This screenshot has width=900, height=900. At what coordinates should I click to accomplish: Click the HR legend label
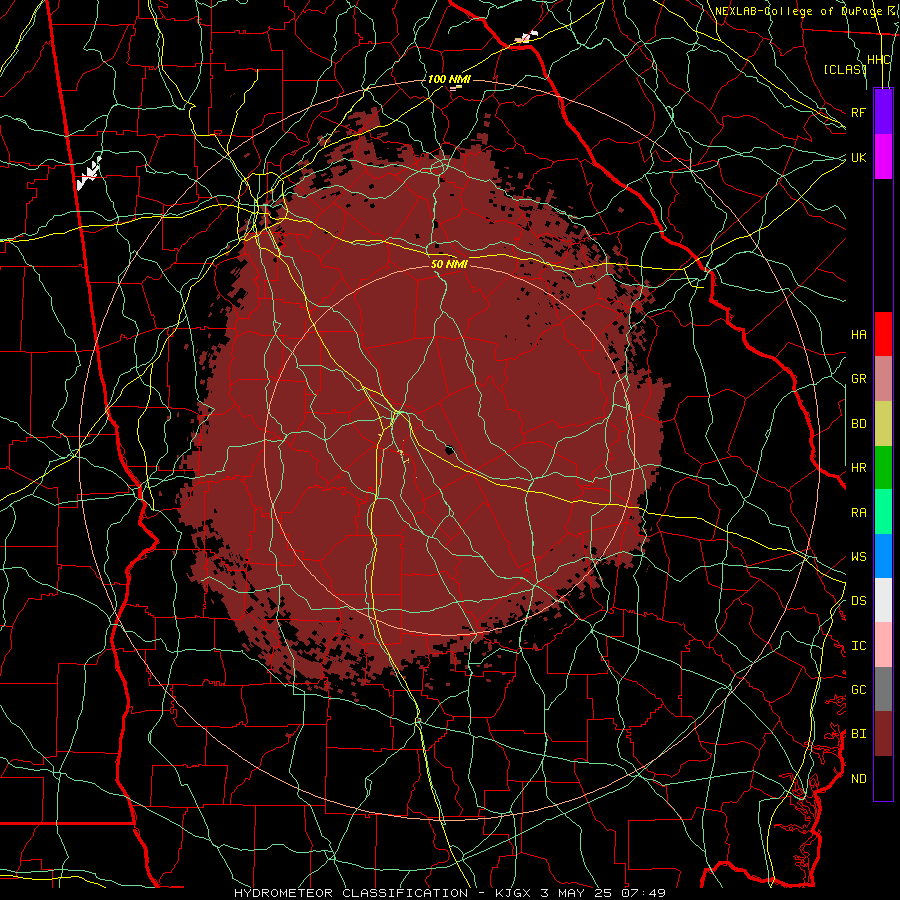coord(858,468)
